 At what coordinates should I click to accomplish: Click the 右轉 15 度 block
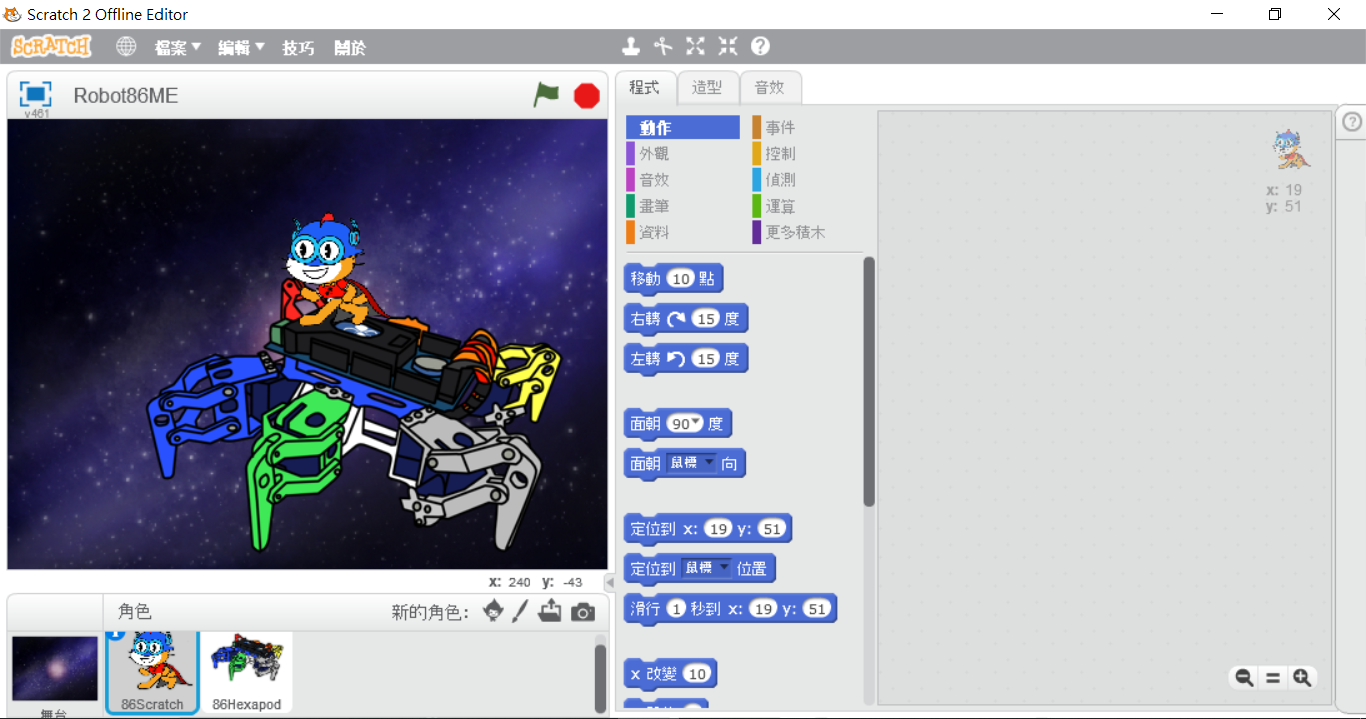(x=686, y=319)
